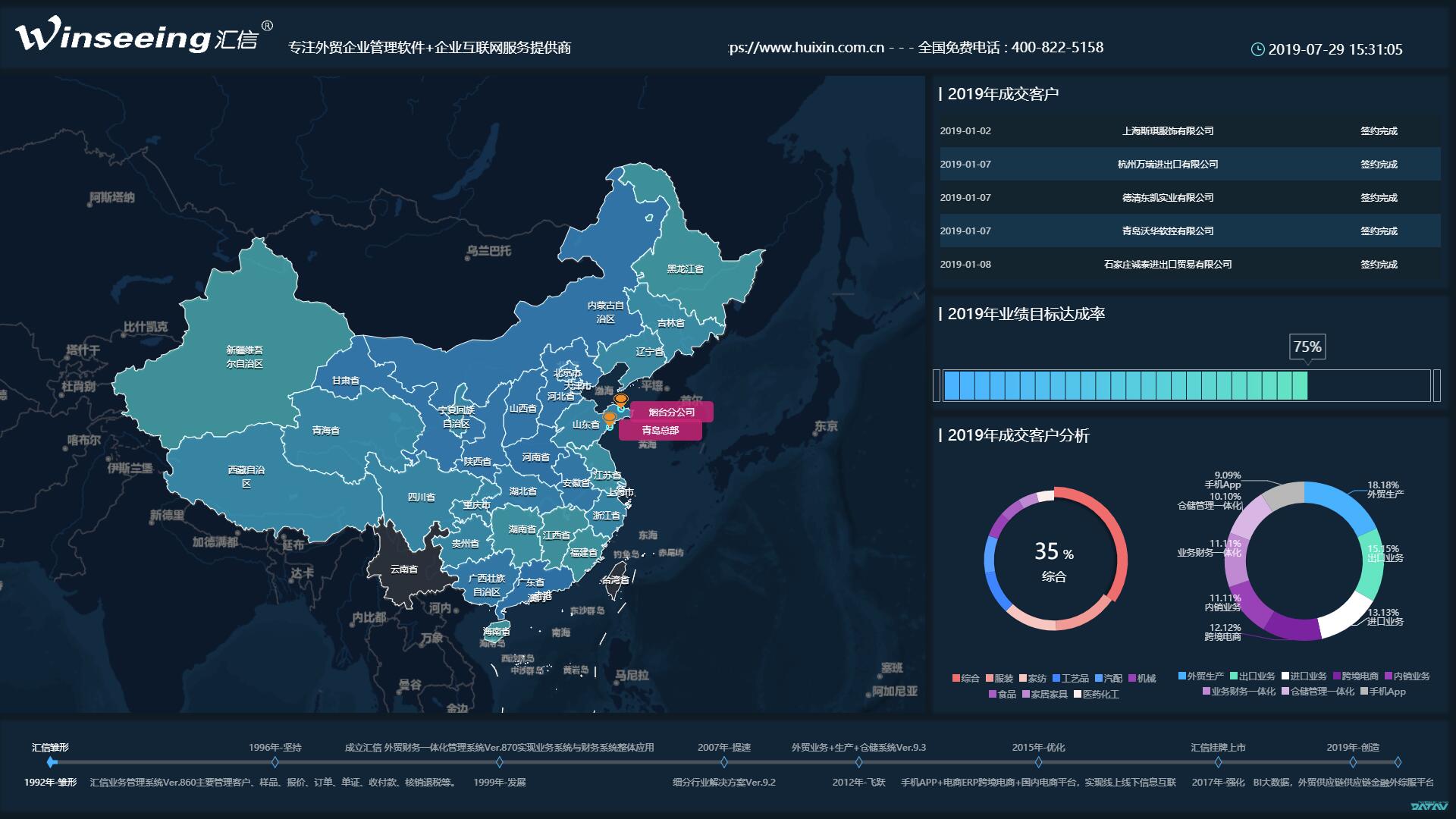Open the www.huixin.com.cn website link
The height and width of the screenshot is (819, 1456).
[808, 47]
